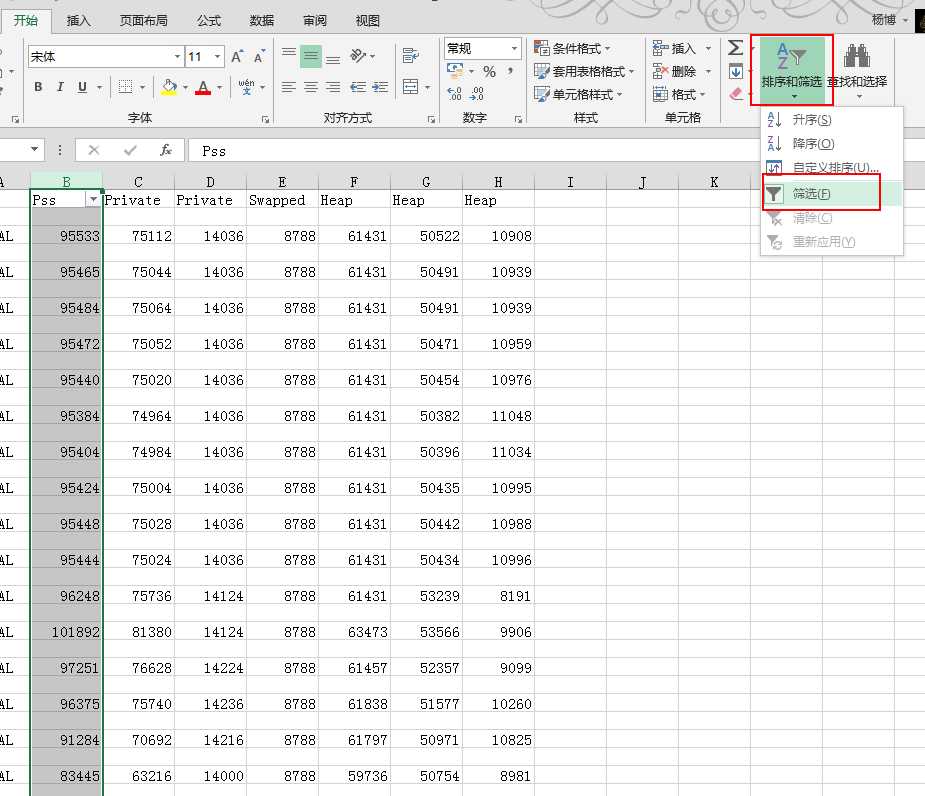
Task: Cancel formula bar entry X icon
Action: click(x=93, y=150)
